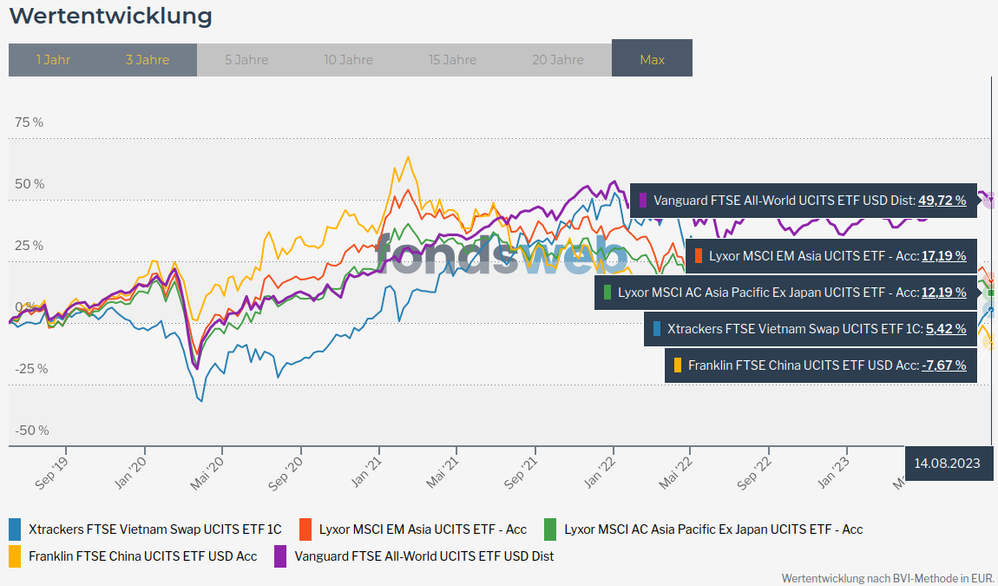Choose the 10 Jahre period tab
The image size is (998, 586).
click(x=348, y=60)
